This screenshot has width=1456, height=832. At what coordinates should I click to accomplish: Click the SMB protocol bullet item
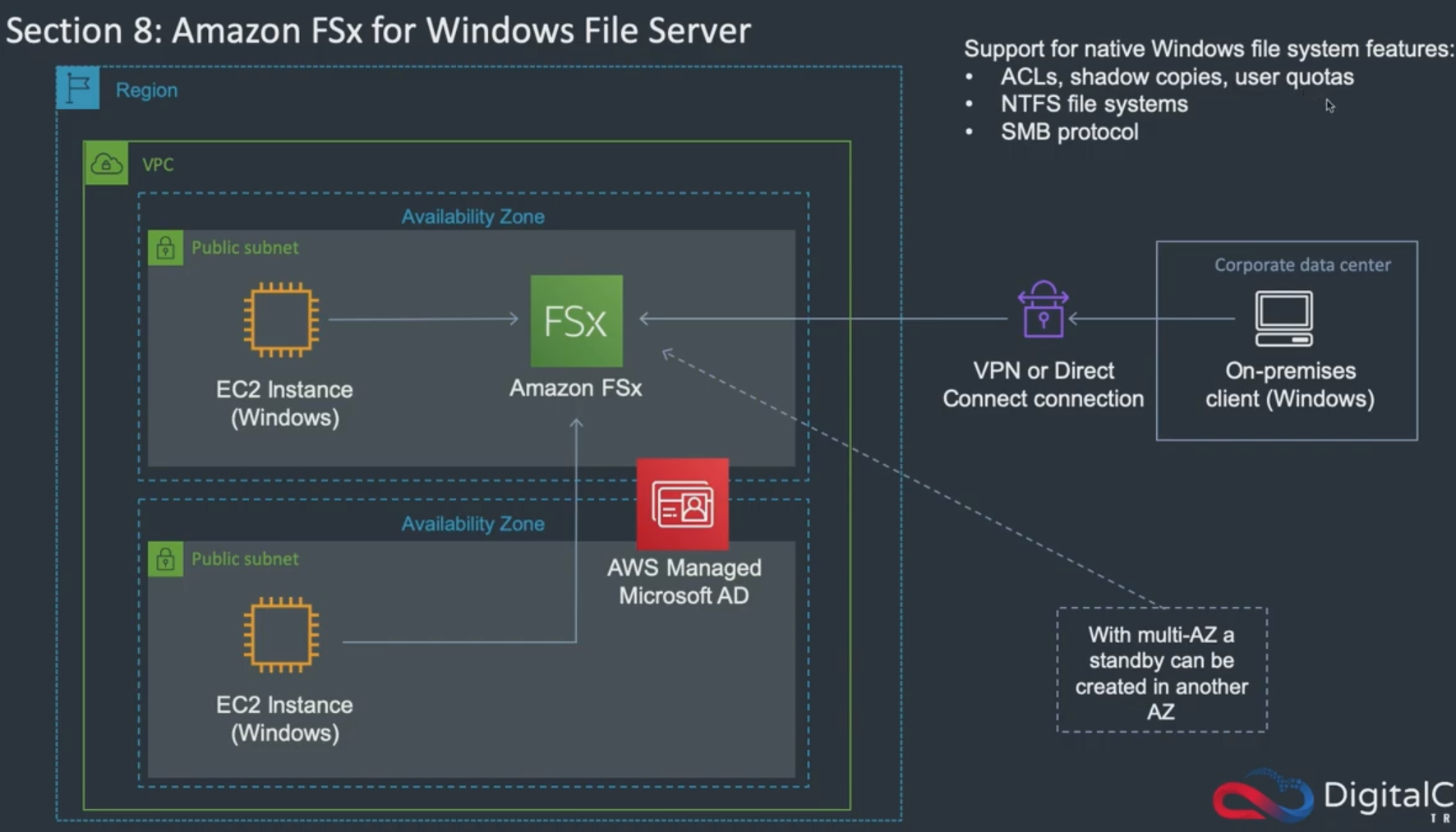tap(1068, 131)
